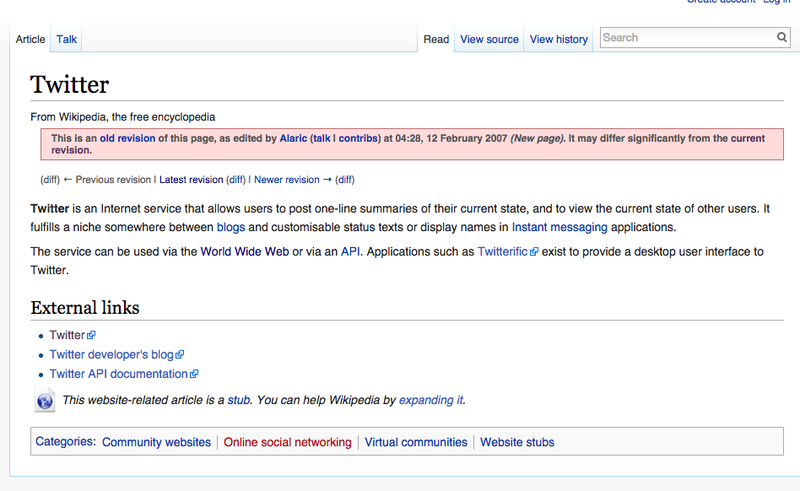This screenshot has height=491, width=800.
Task: Open Alaric's user page link
Action: point(293,138)
